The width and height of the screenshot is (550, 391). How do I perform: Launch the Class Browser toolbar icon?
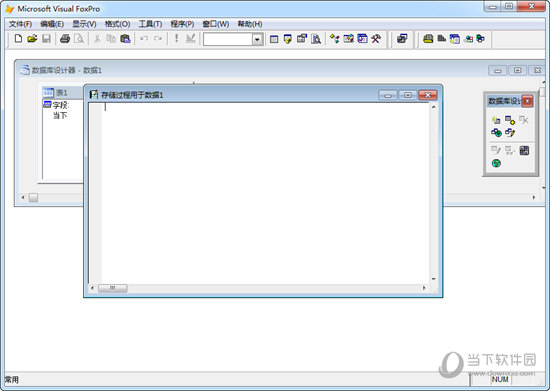(x=335, y=39)
